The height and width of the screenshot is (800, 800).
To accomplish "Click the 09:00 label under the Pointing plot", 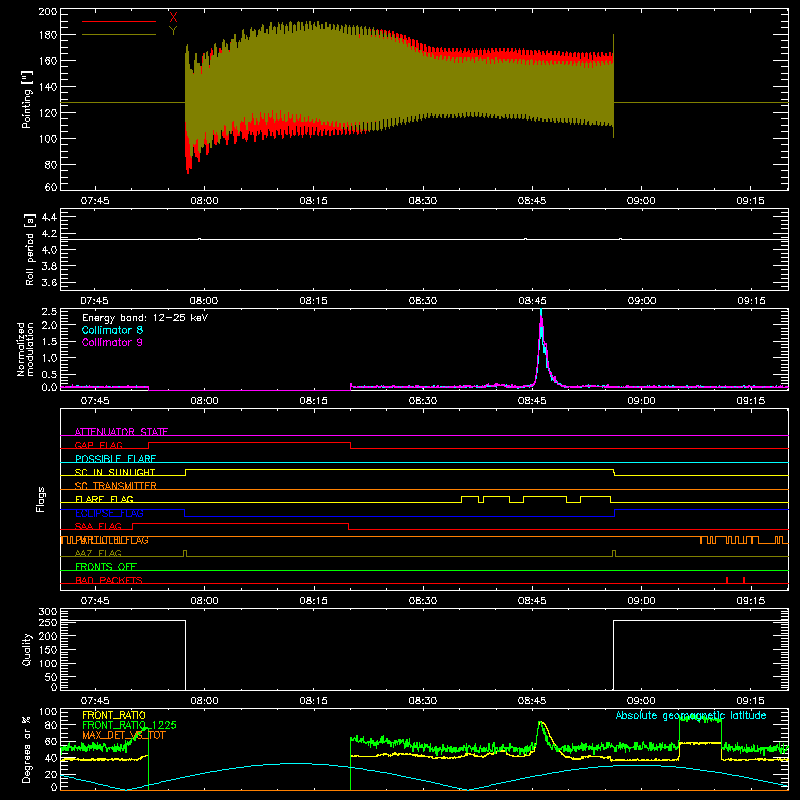I will [x=641, y=201].
